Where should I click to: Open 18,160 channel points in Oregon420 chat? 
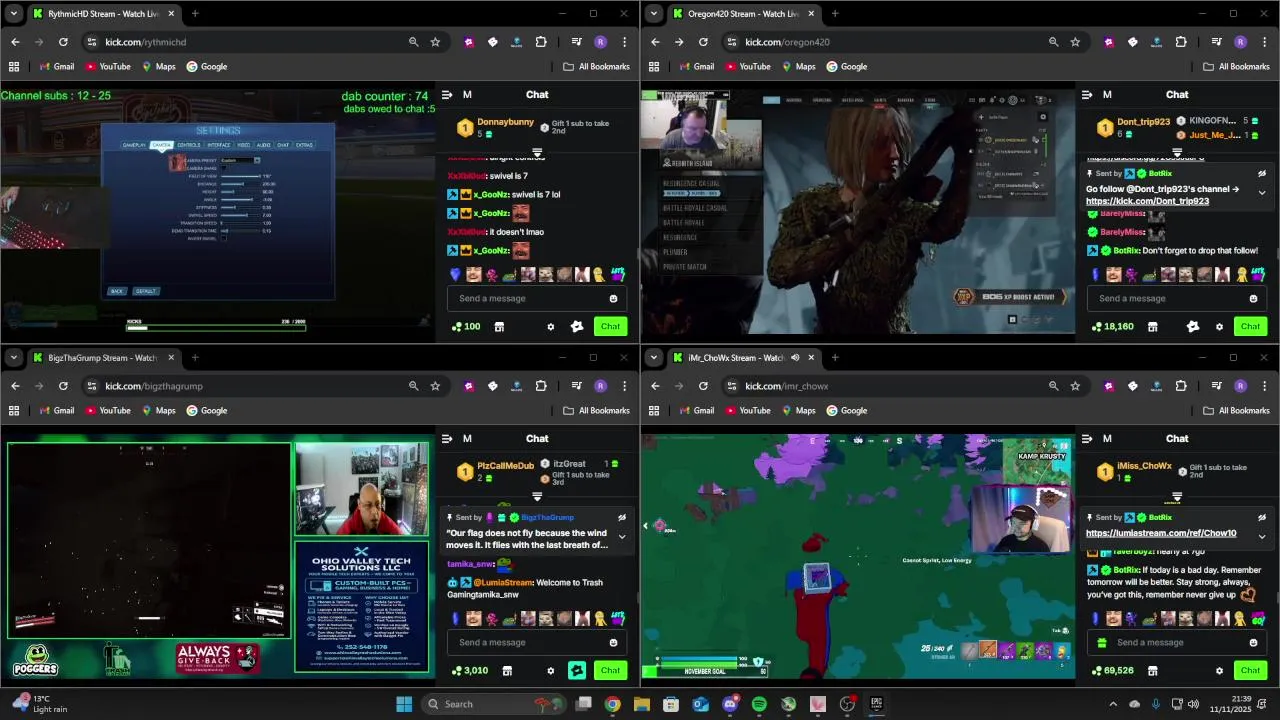pyautogui.click(x=1112, y=327)
